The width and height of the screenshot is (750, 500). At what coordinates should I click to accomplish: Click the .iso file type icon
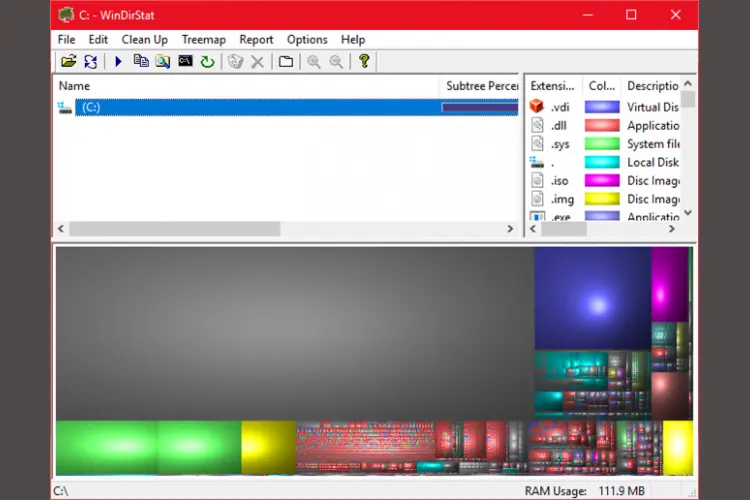537,180
